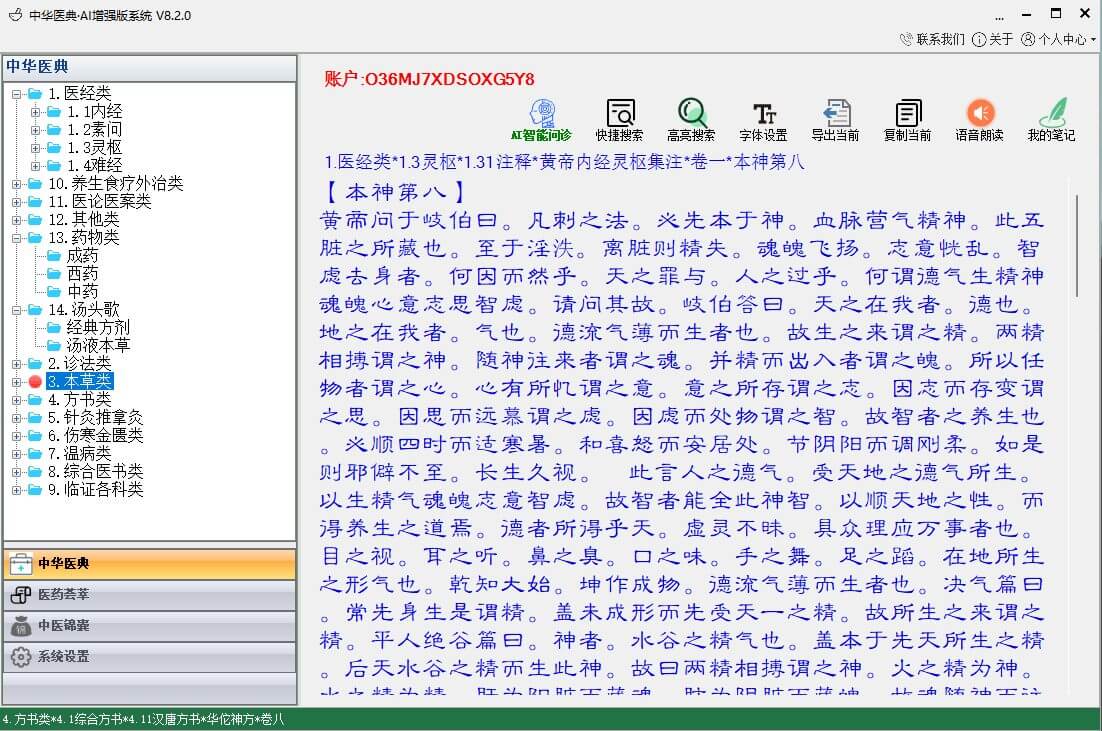Viewport: 1102px width, 731px height.
Task: Click 联系我们 link
Action: coord(932,39)
